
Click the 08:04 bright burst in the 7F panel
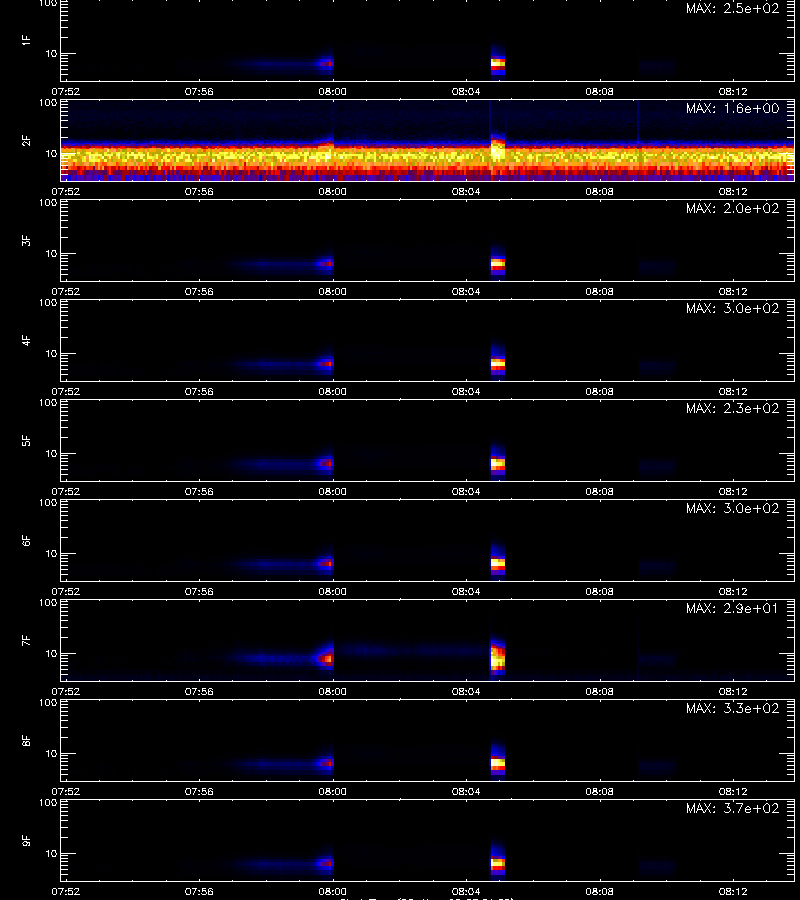[498, 657]
